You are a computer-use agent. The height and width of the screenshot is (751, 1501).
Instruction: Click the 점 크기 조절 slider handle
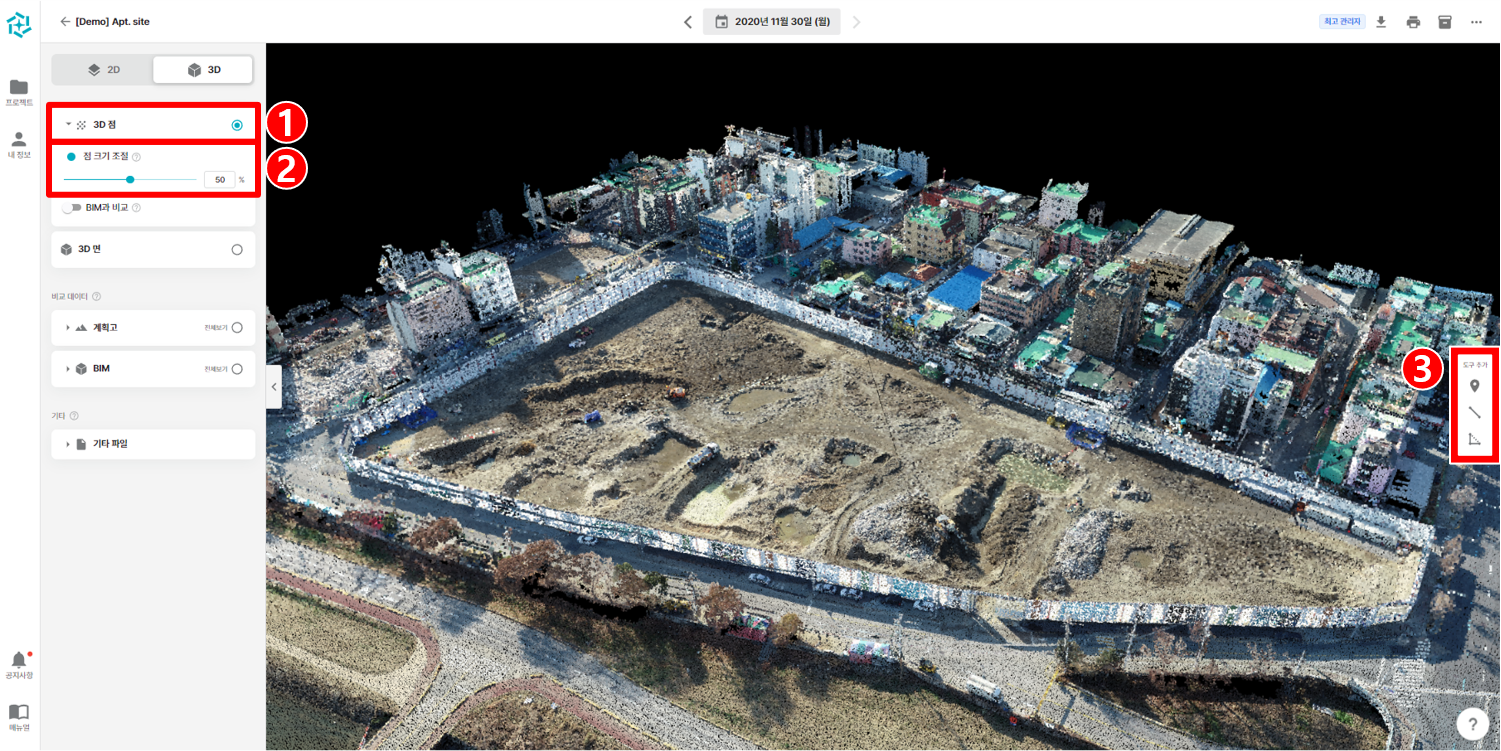pos(130,179)
